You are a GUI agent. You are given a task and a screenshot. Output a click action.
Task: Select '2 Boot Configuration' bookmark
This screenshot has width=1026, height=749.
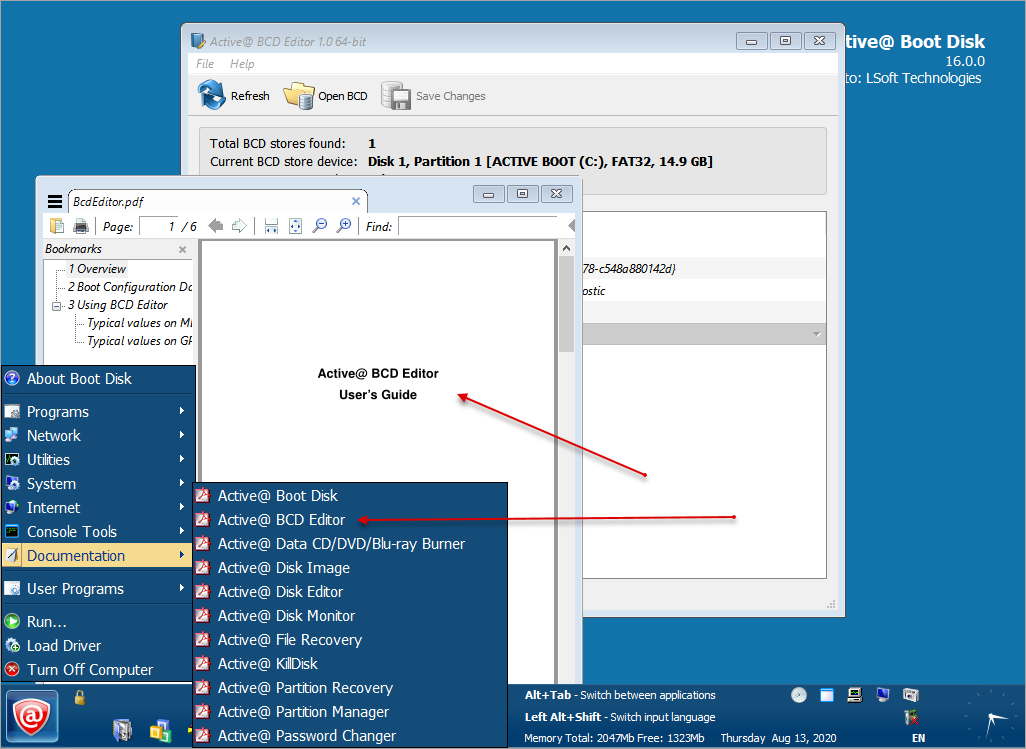(130, 287)
